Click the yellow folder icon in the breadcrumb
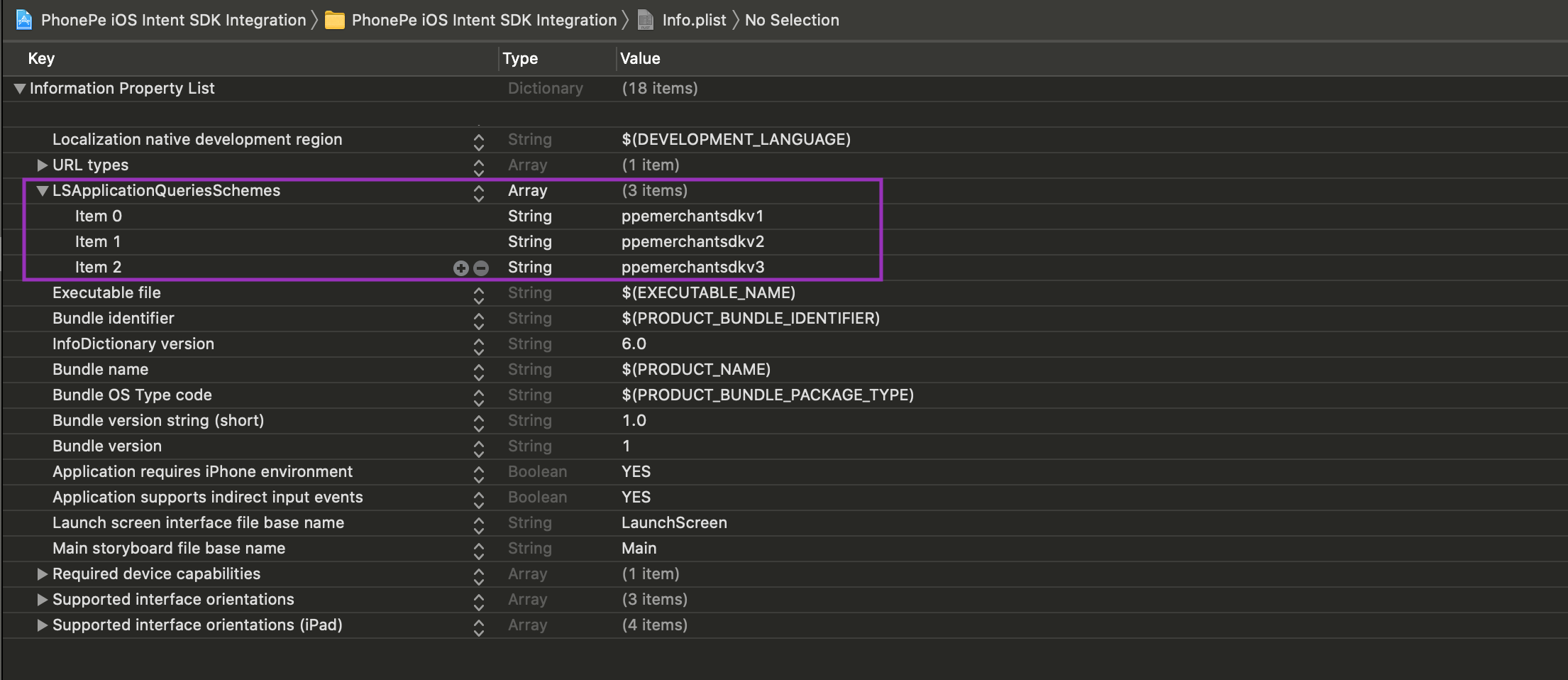This screenshot has width=1568, height=680. tap(335, 20)
